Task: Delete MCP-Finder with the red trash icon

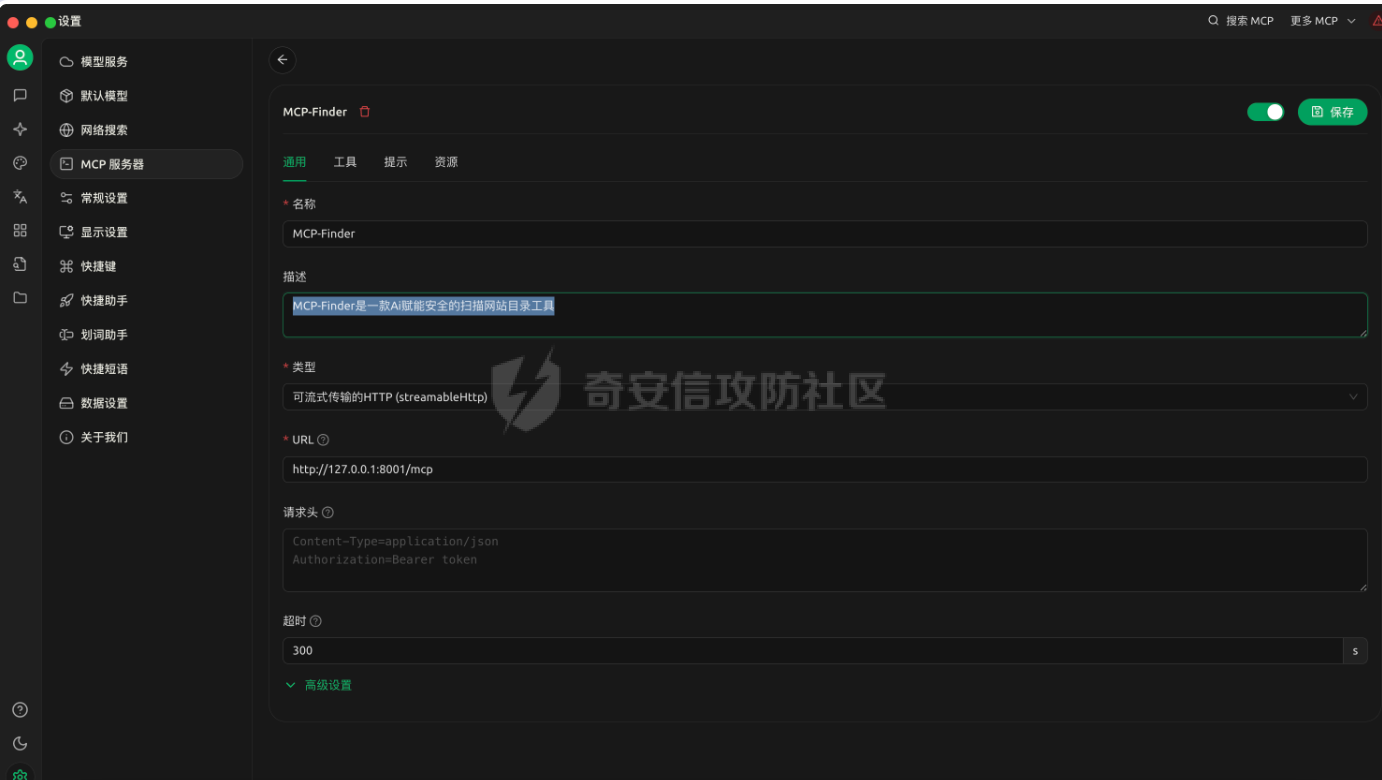Action: pyautogui.click(x=365, y=112)
